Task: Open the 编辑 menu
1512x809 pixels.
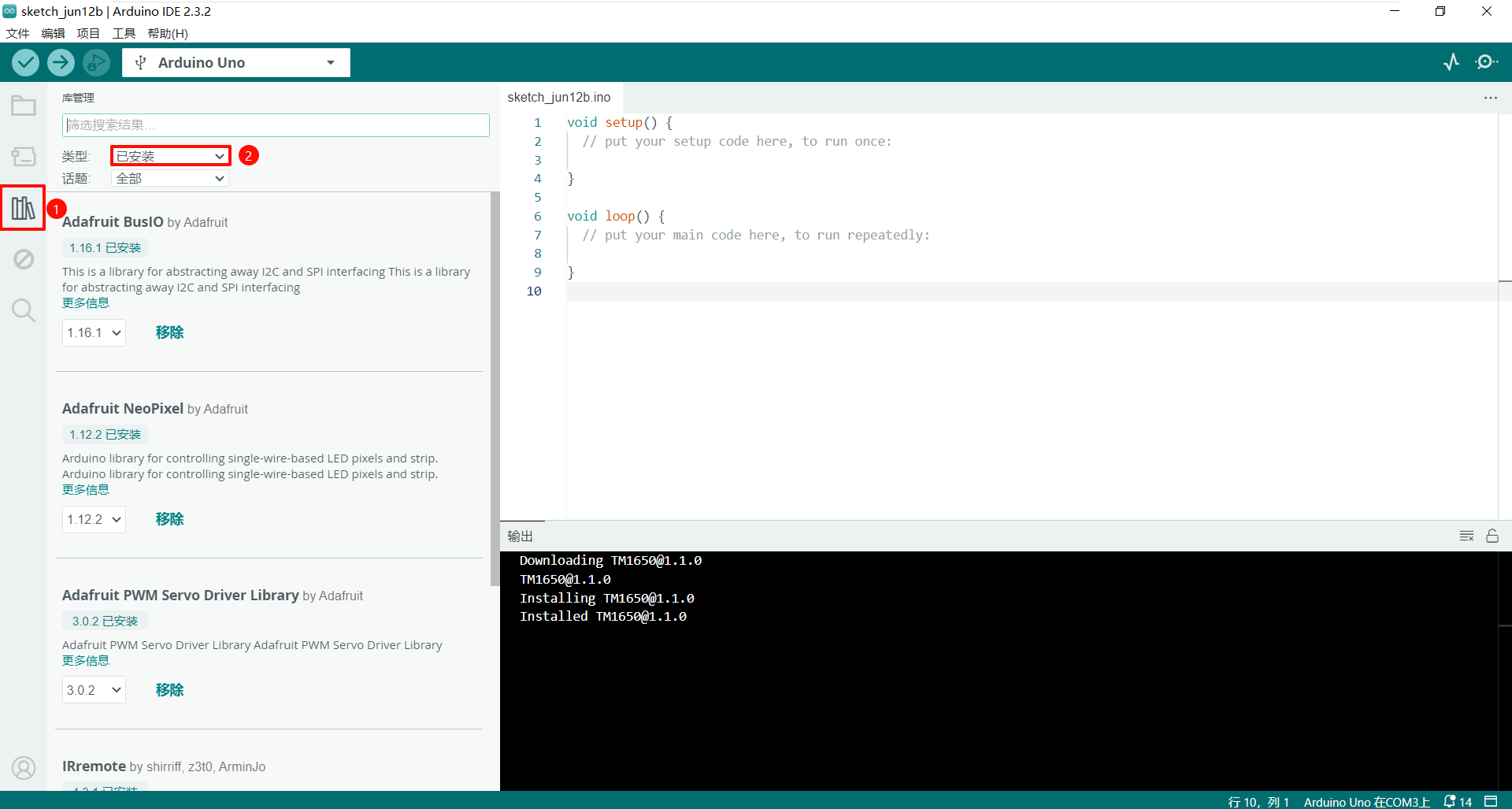Action: click(53, 33)
